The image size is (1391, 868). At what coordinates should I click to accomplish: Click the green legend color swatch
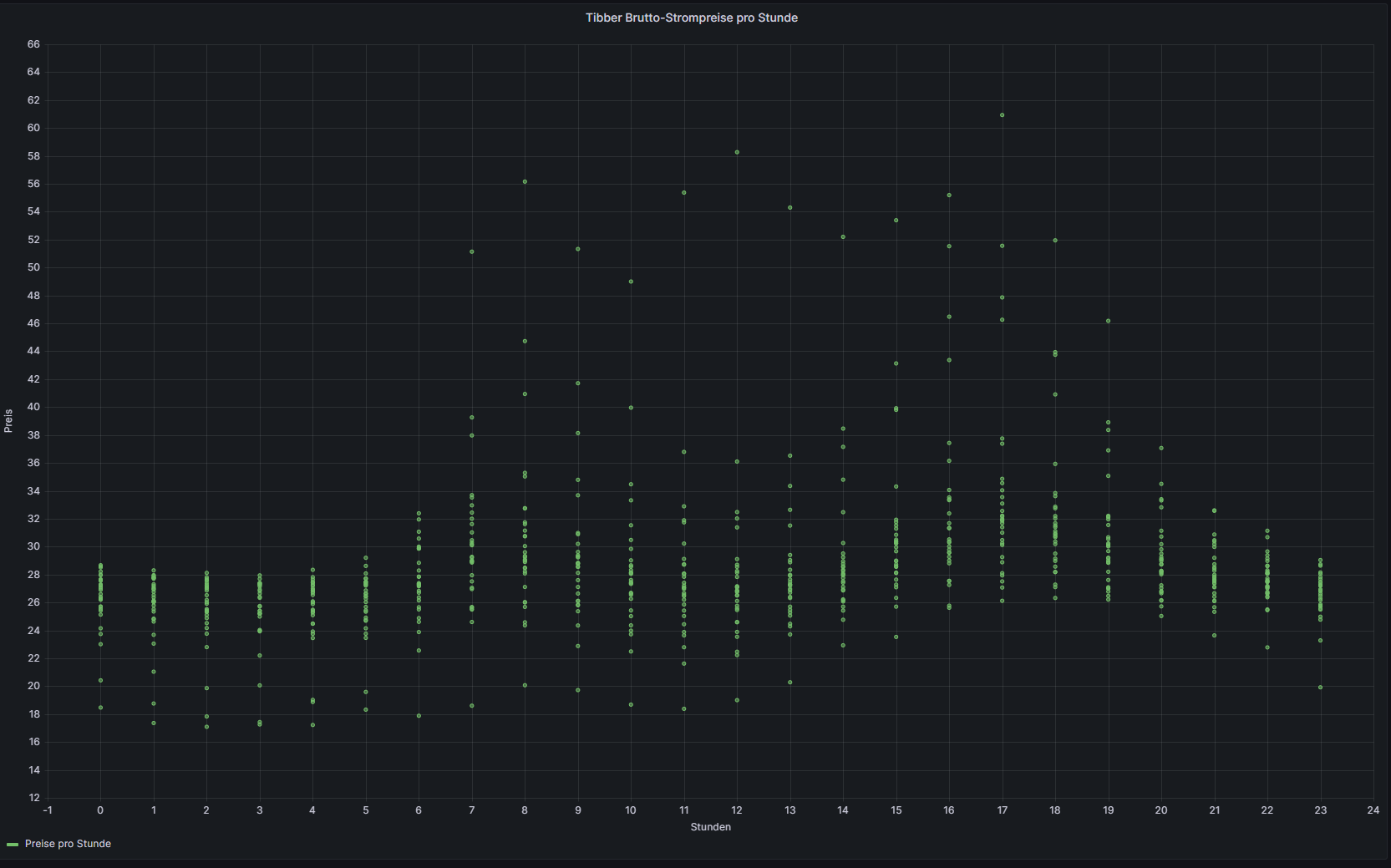click(x=13, y=845)
